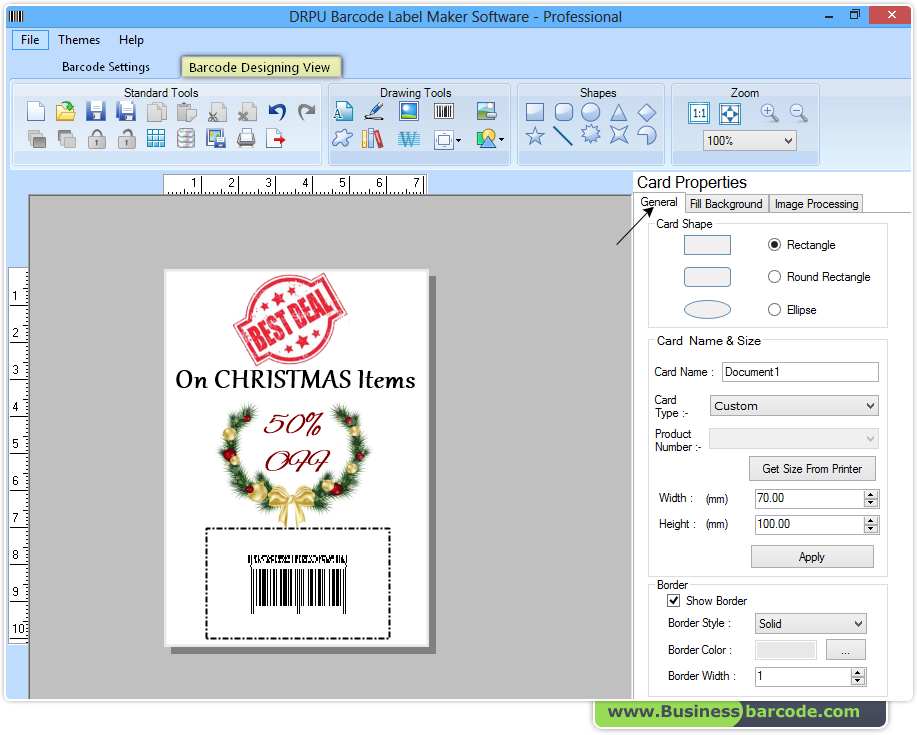Click the border color browse (...) button
Viewport: 917px width, 735px height.
[846, 650]
